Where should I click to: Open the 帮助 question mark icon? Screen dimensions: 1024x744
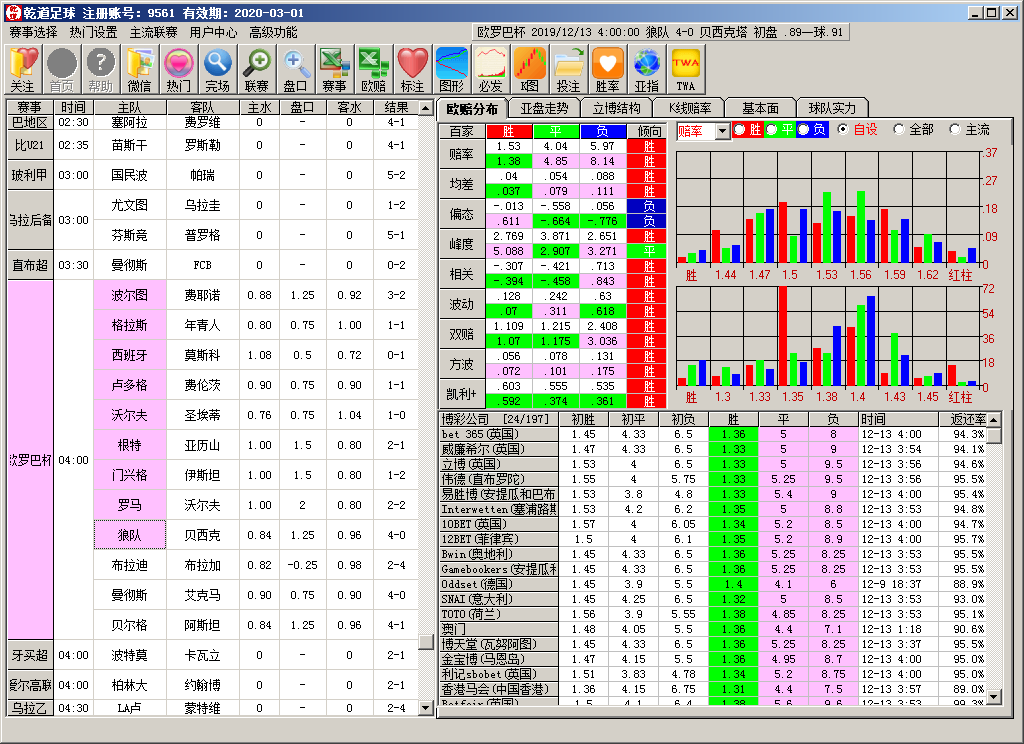(101, 70)
